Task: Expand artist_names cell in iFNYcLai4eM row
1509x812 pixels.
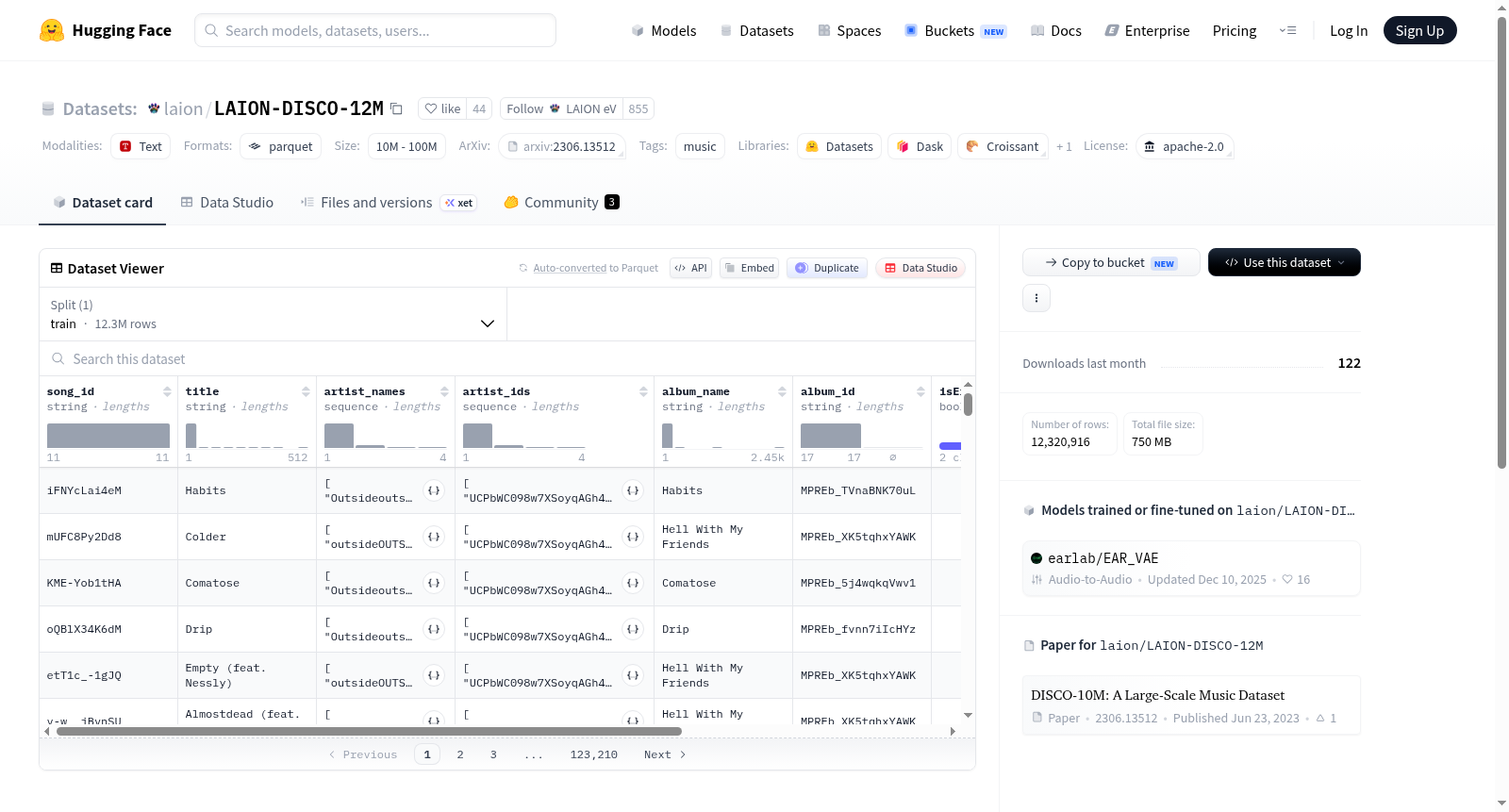Action: pyautogui.click(x=434, y=490)
